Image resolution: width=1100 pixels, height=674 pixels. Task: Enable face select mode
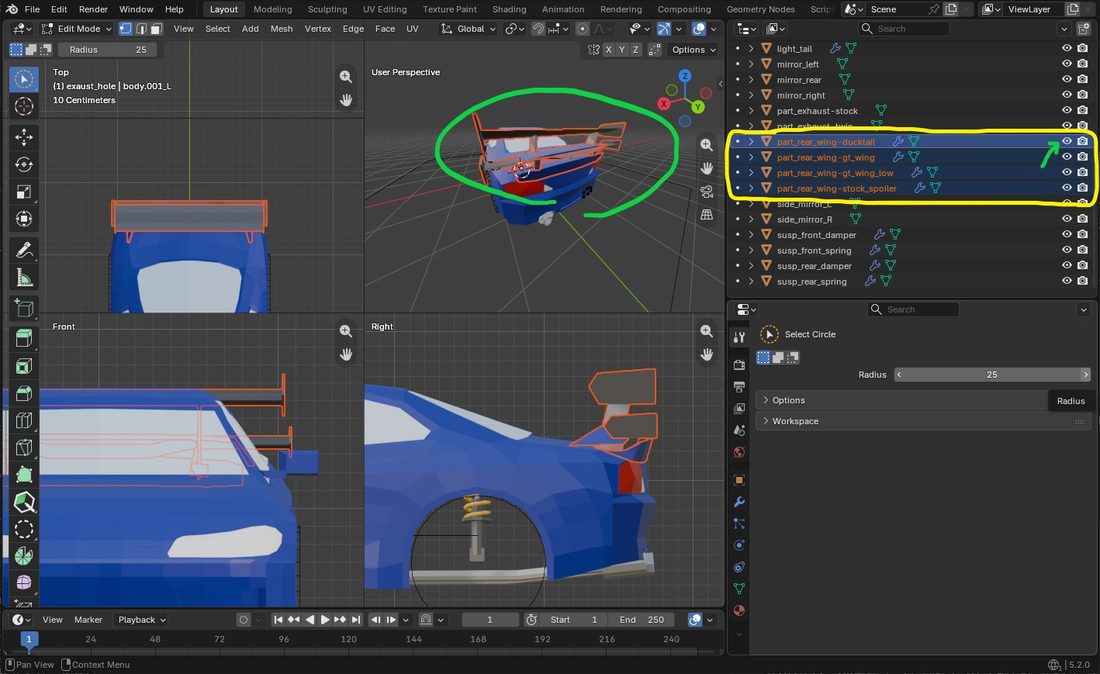pos(156,29)
